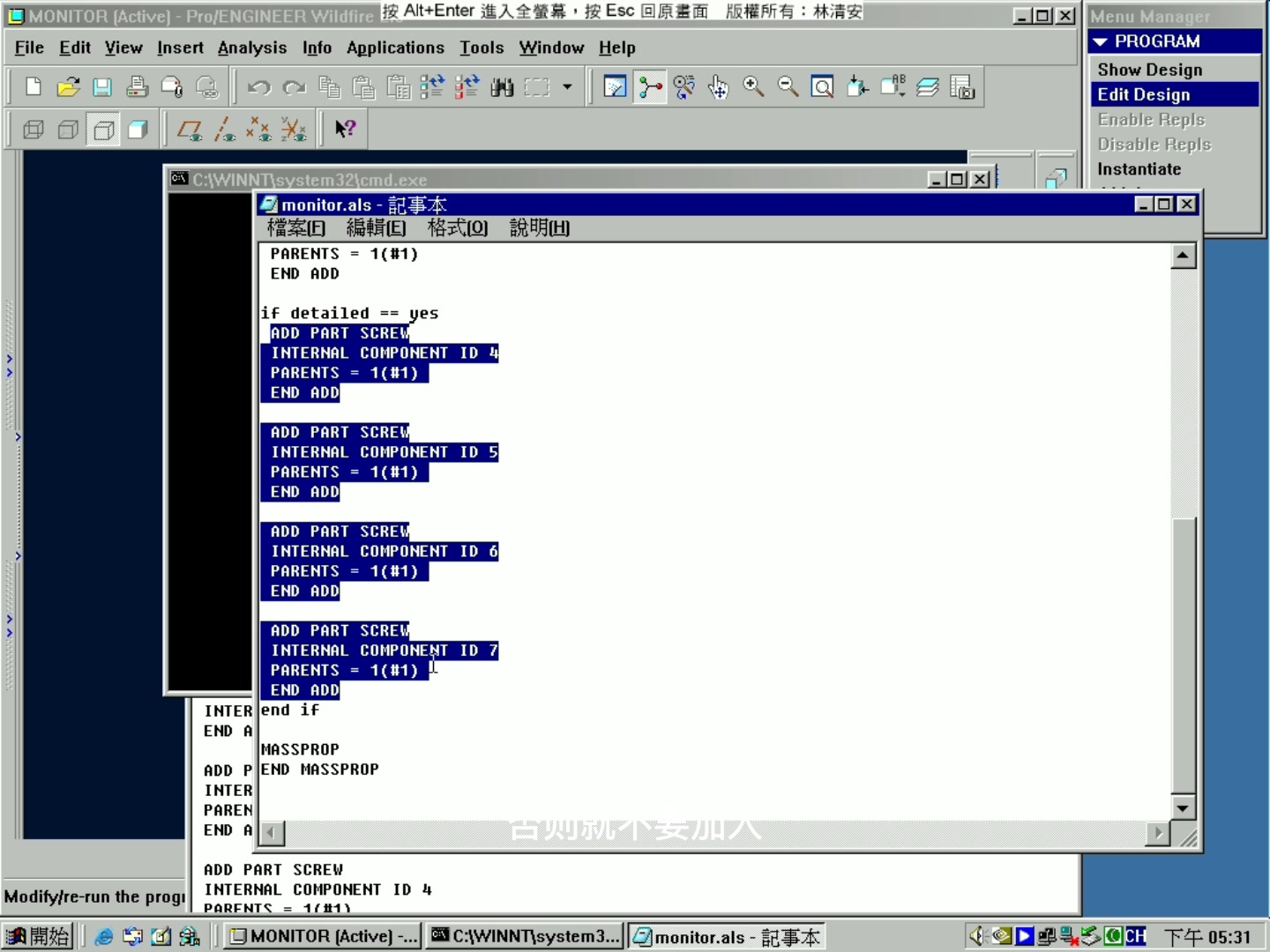The image size is (1270, 952).
Task: Open an existing file via folder icon
Action: [68, 86]
